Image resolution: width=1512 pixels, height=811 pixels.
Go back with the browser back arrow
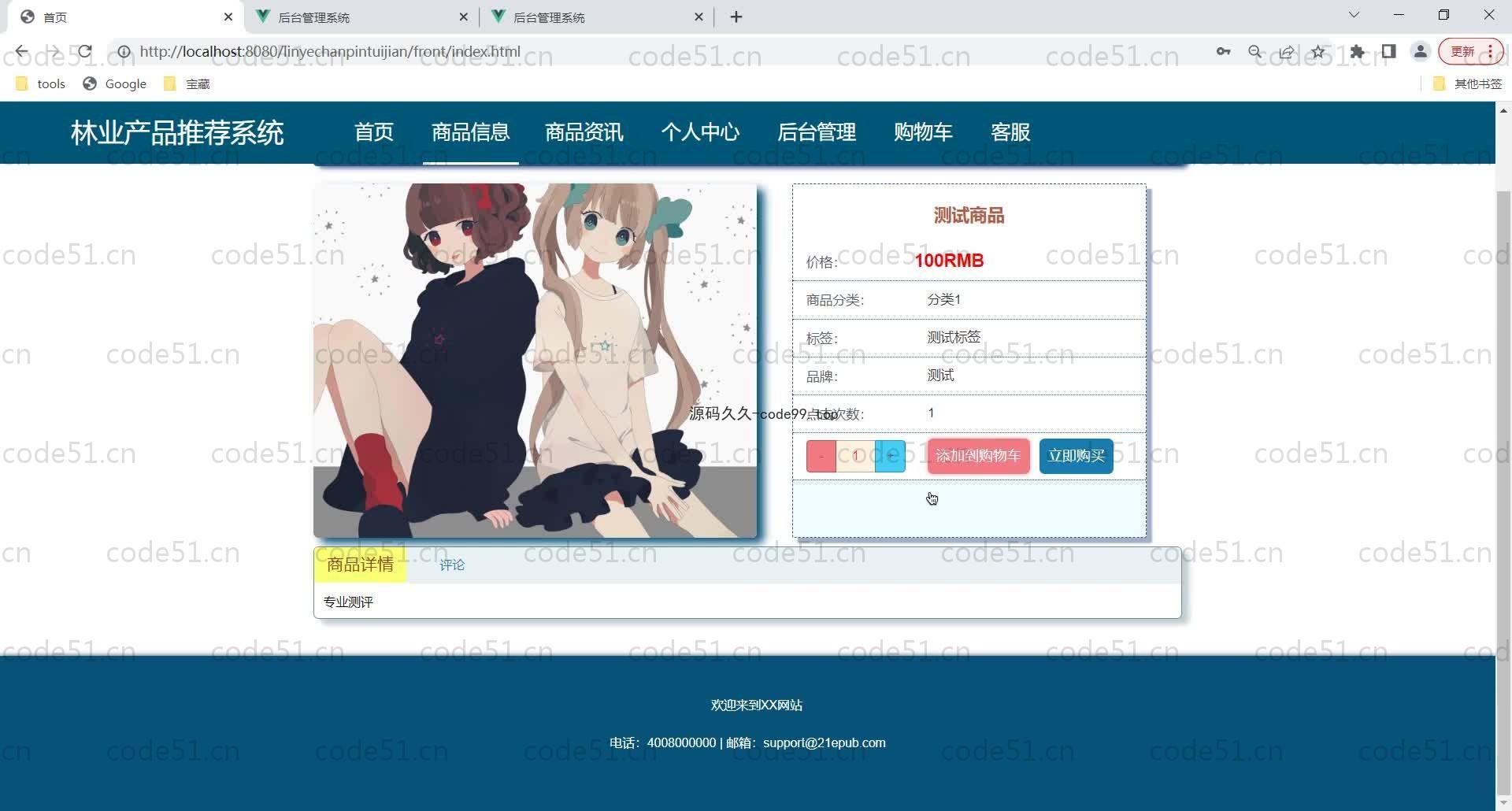pyautogui.click(x=21, y=52)
